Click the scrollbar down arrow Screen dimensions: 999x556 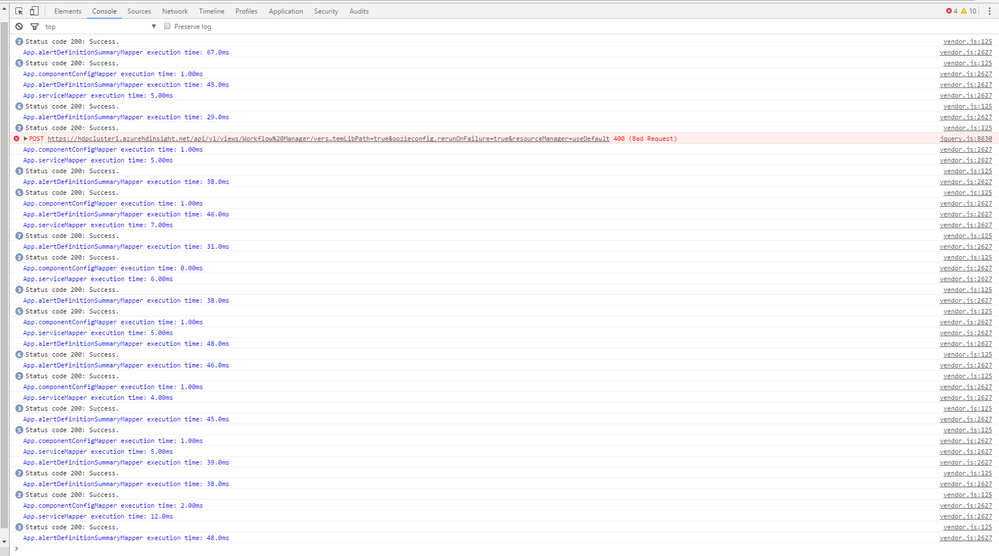pyautogui.click(x=4, y=542)
